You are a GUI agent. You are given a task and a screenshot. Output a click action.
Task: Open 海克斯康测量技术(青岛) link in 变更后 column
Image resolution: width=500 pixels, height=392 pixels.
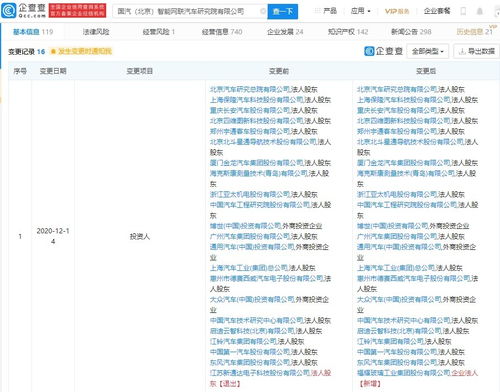pos(406,173)
